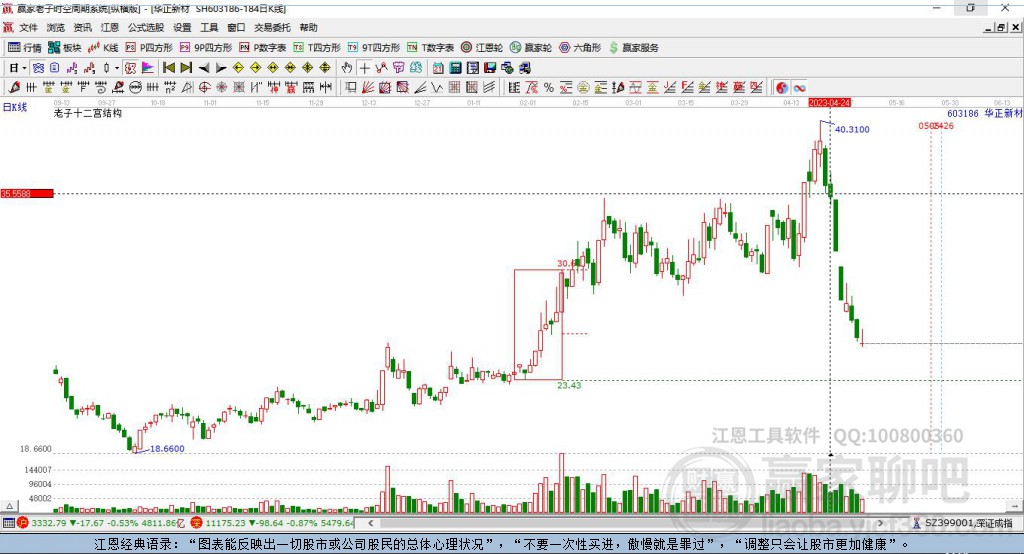Open the 赢家轮 tool

(x=531, y=48)
